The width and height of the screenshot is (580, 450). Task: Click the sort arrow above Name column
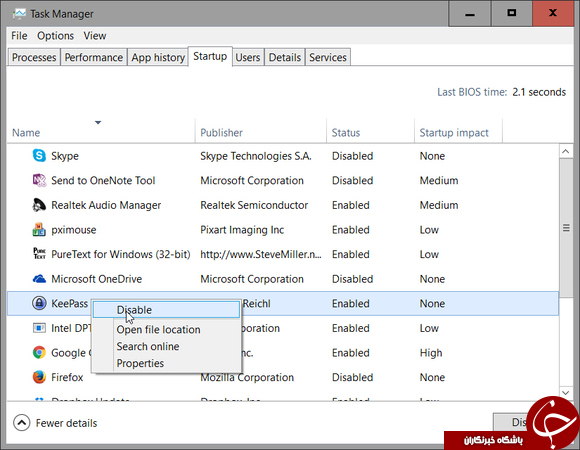[98, 122]
